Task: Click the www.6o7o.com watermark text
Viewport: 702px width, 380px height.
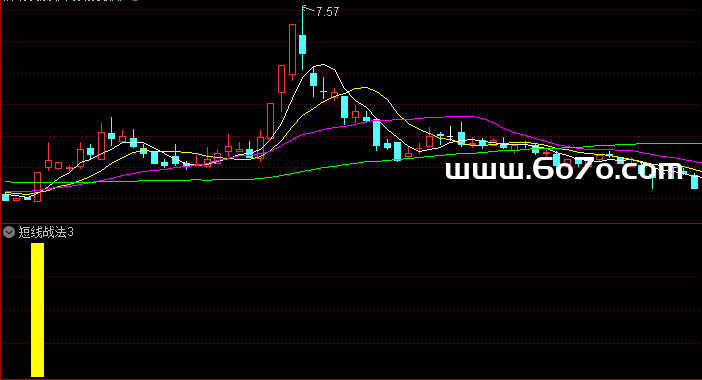Action: coord(564,170)
